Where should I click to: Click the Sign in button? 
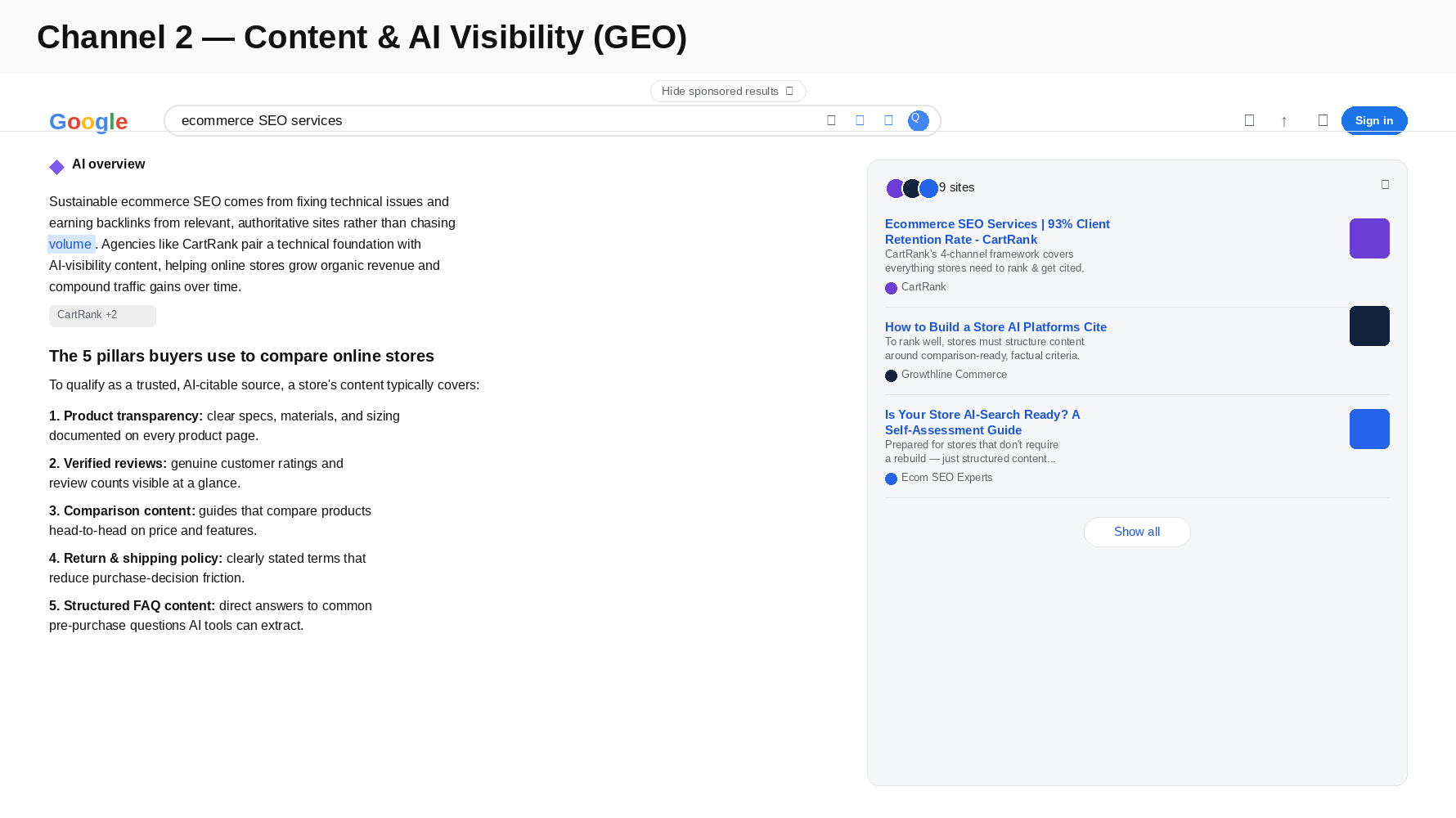pyautogui.click(x=1374, y=120)
